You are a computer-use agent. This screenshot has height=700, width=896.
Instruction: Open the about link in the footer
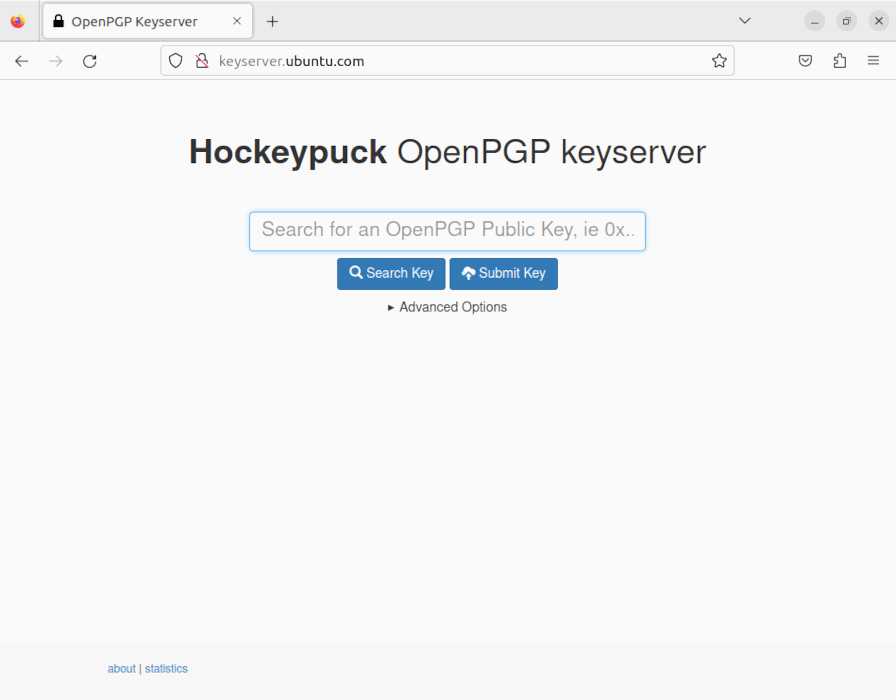click(x=121, y=668)
